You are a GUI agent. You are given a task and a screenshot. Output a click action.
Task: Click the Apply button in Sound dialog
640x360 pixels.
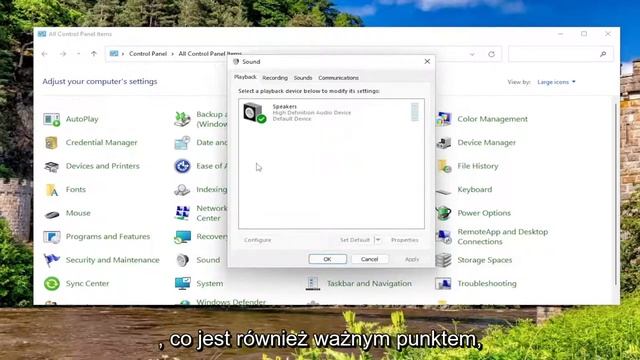tap(412, 259)
